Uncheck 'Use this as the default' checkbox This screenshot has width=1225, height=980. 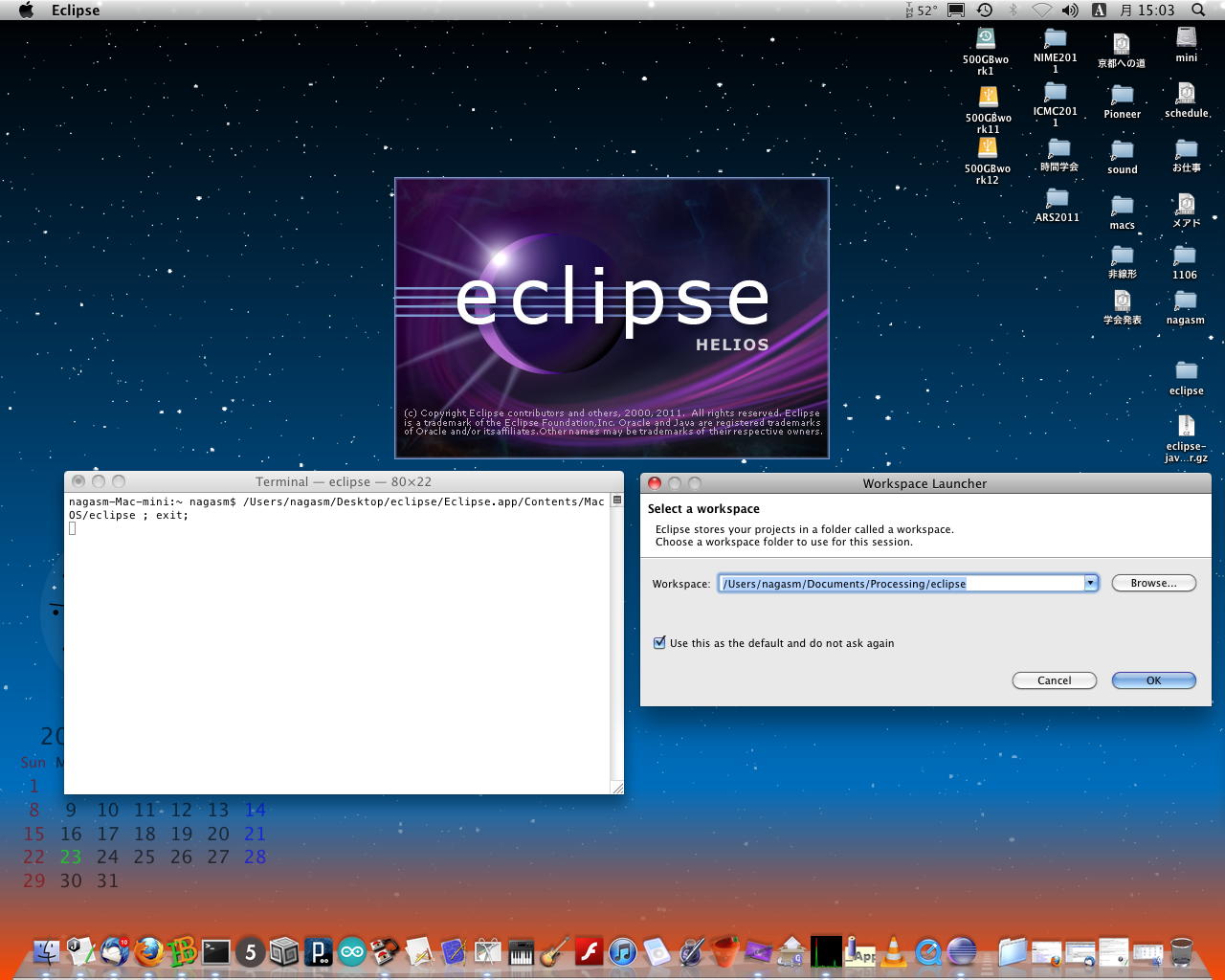coord(659,643)
